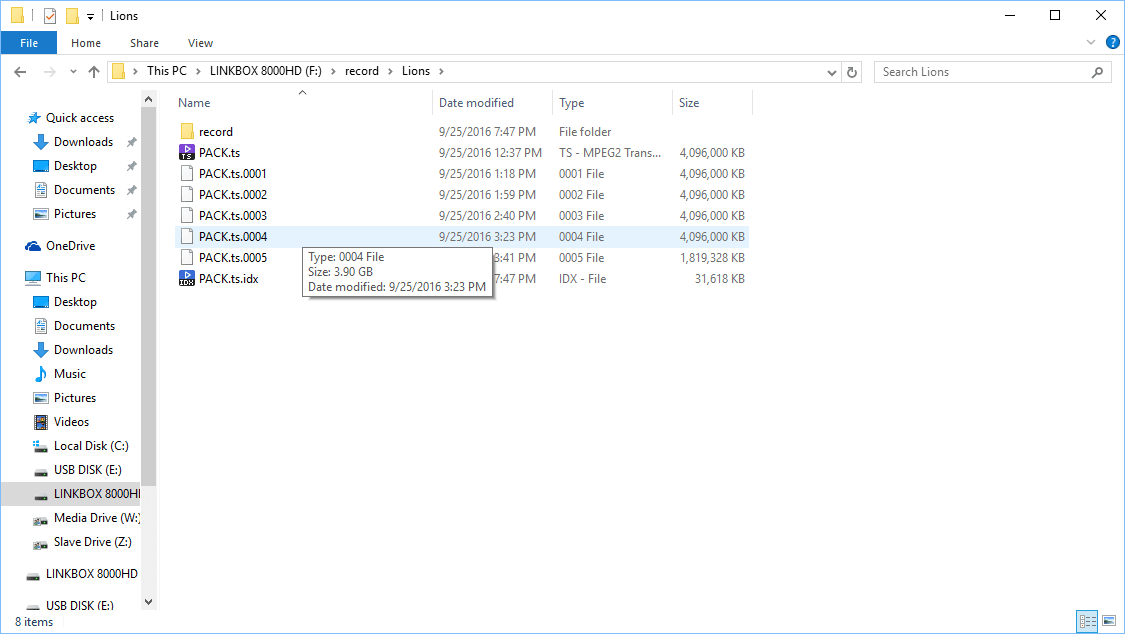Click the PACK.ts video file icon
This screenshot has width=1125, height=634.
tap(186, 153)
